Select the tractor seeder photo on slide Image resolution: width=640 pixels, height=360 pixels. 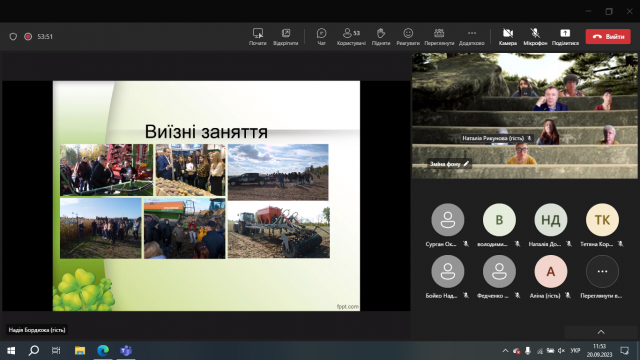click(278, 231)
